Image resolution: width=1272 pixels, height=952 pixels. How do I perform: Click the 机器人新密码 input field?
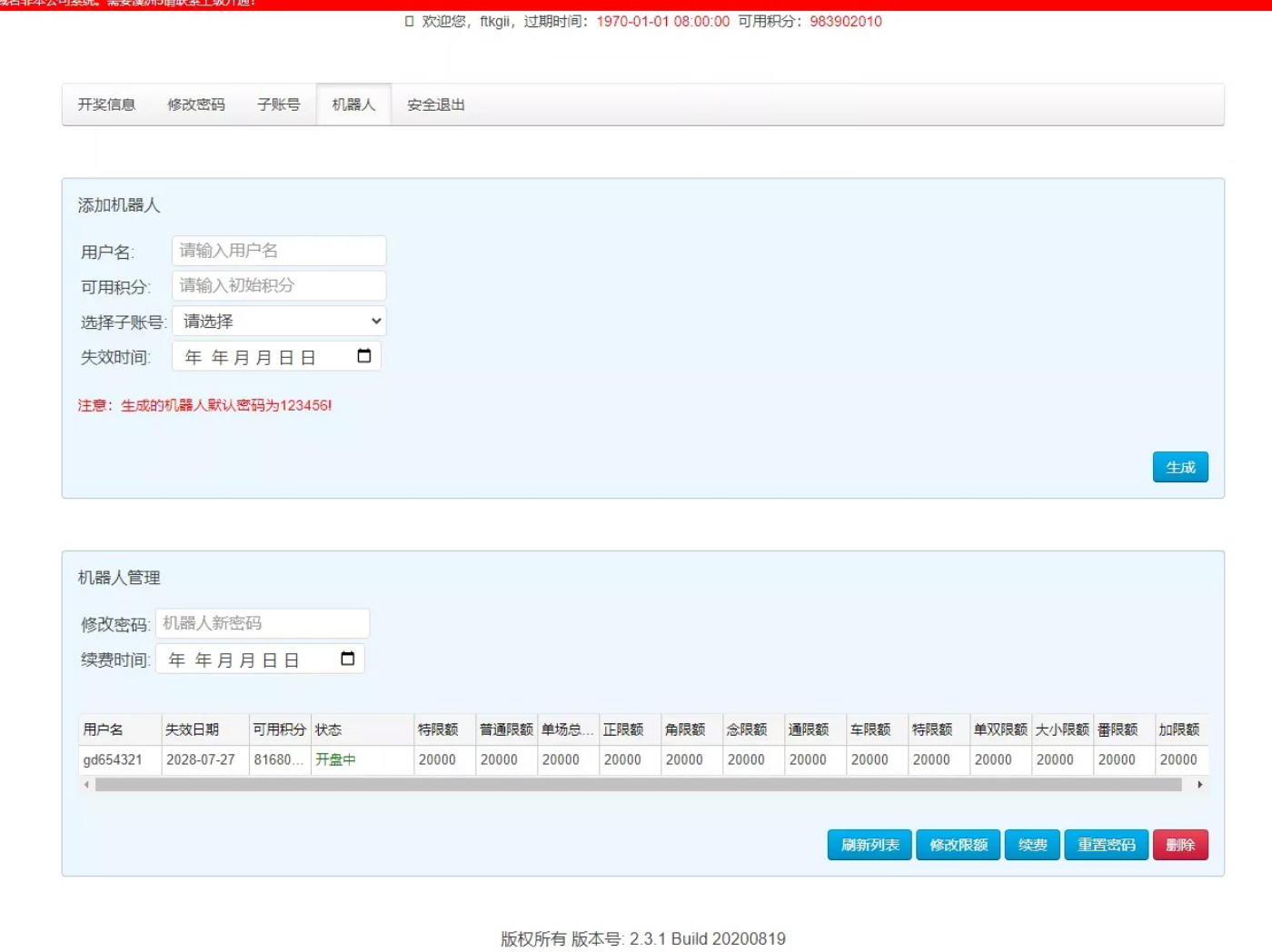pyautogui.click(x=263, y=623)
